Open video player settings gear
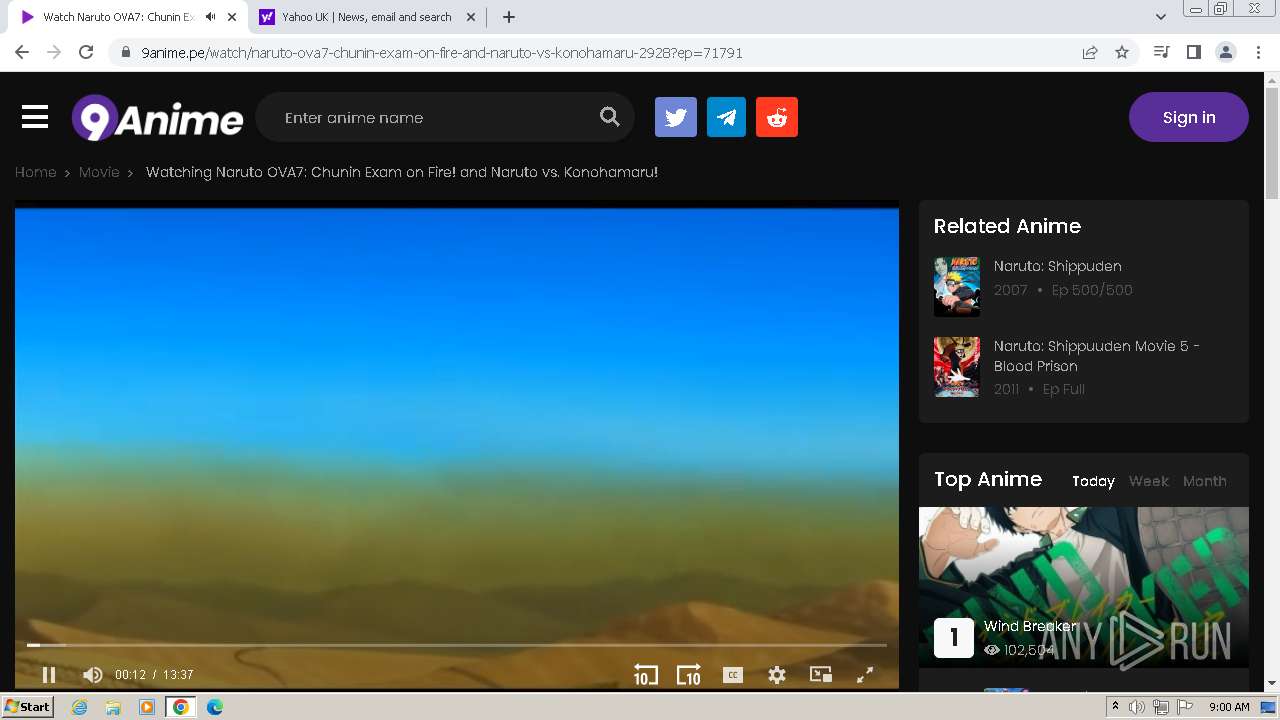This screenshot has width=1280, height=720. pos(777,675)
